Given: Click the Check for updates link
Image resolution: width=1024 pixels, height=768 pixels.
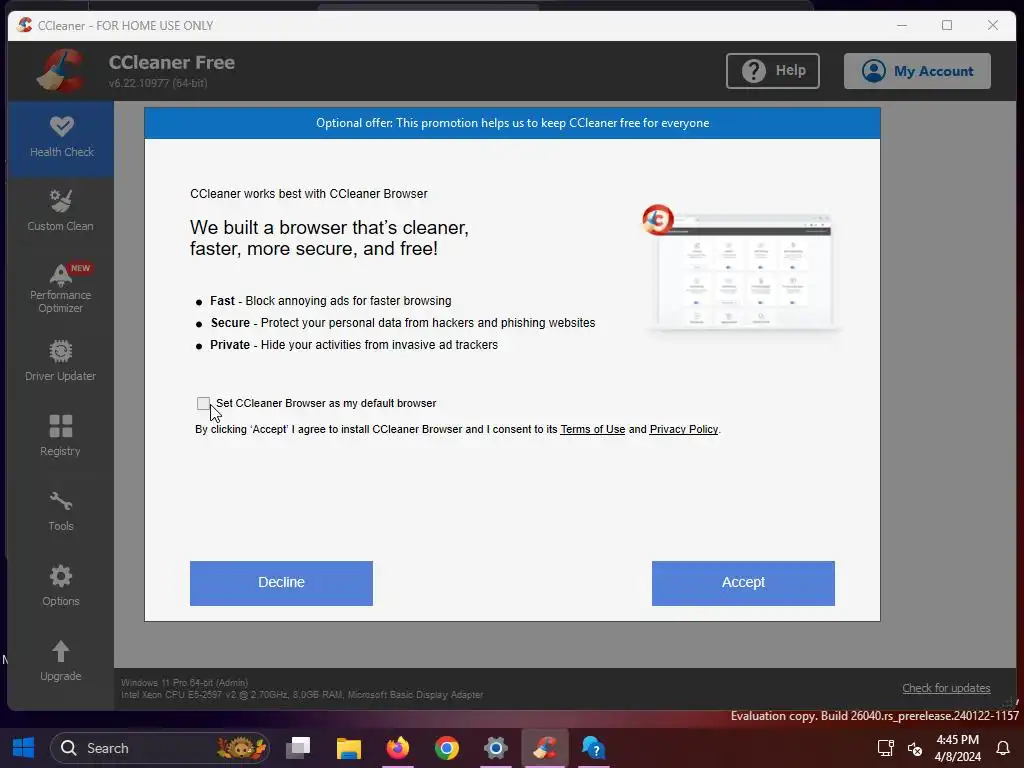Looking at the screenshot, I should coord(946,688).
